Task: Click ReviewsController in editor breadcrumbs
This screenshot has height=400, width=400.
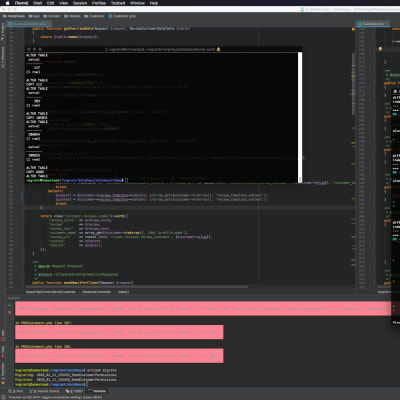Action: (x=97, y=292)
